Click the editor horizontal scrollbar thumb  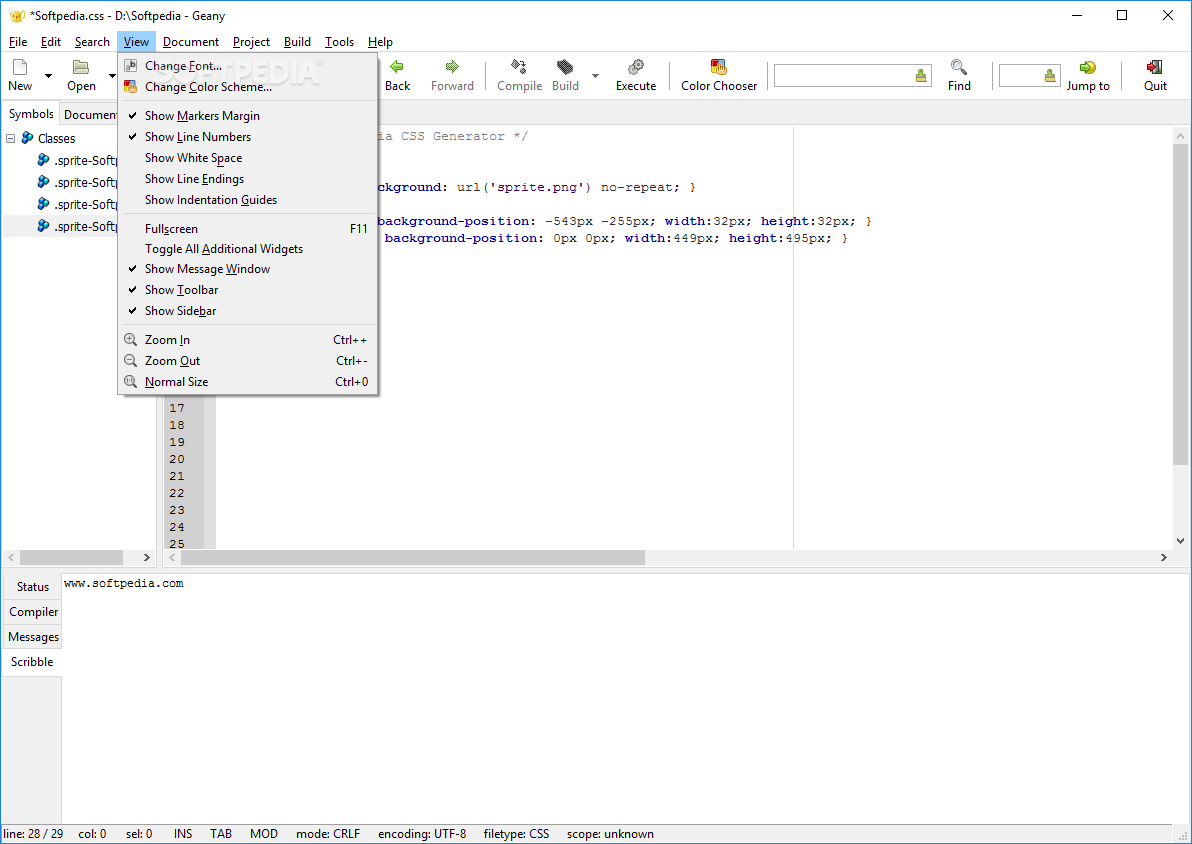[413, 557]
